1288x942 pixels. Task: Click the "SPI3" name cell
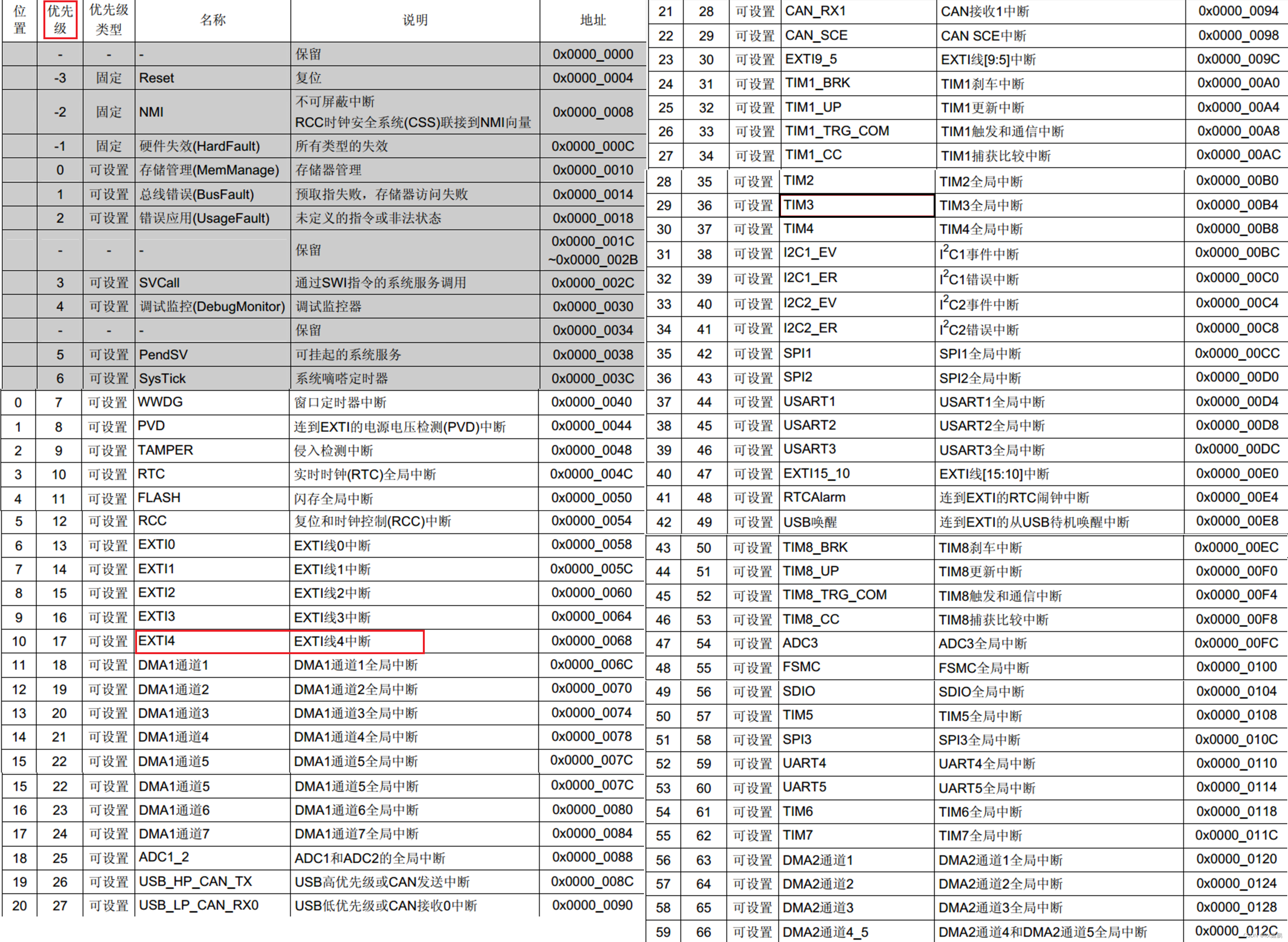tap(857, 740)
